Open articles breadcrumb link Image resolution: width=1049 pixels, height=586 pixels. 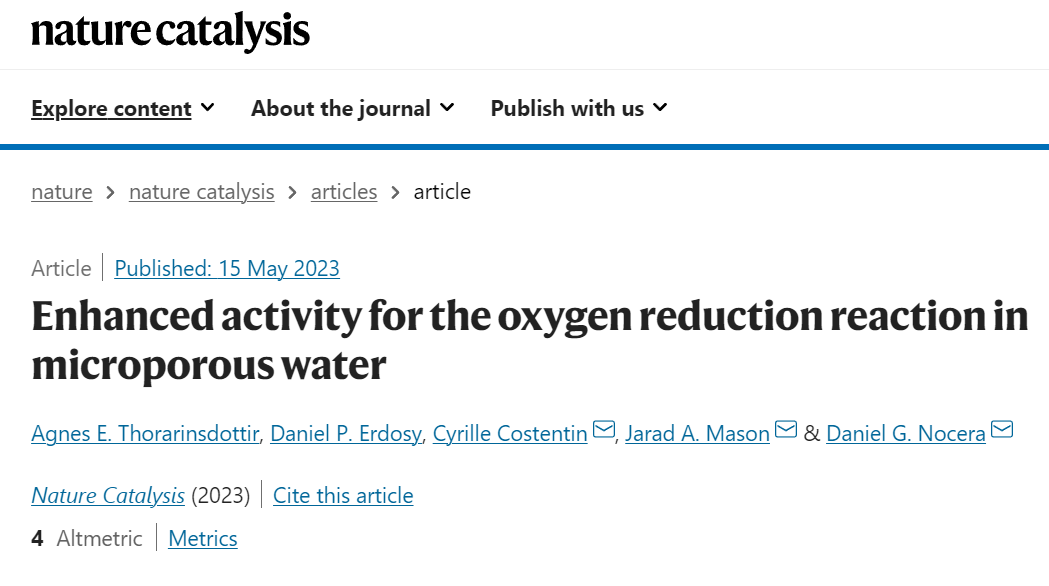pos(344,192)
